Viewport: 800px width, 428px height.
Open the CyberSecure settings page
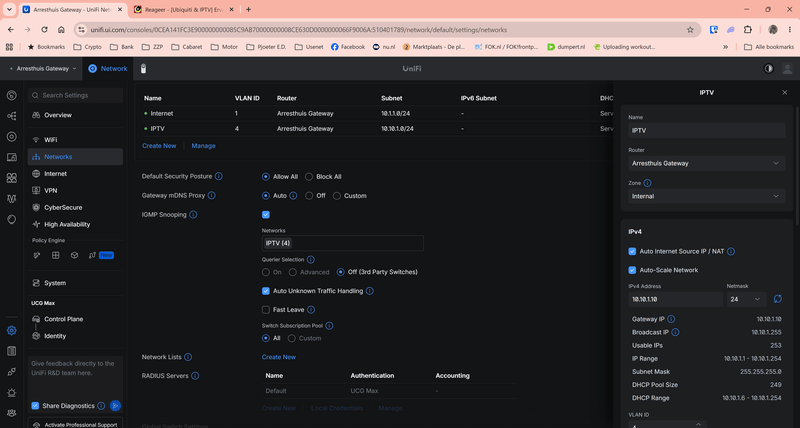tap(75, 208)
